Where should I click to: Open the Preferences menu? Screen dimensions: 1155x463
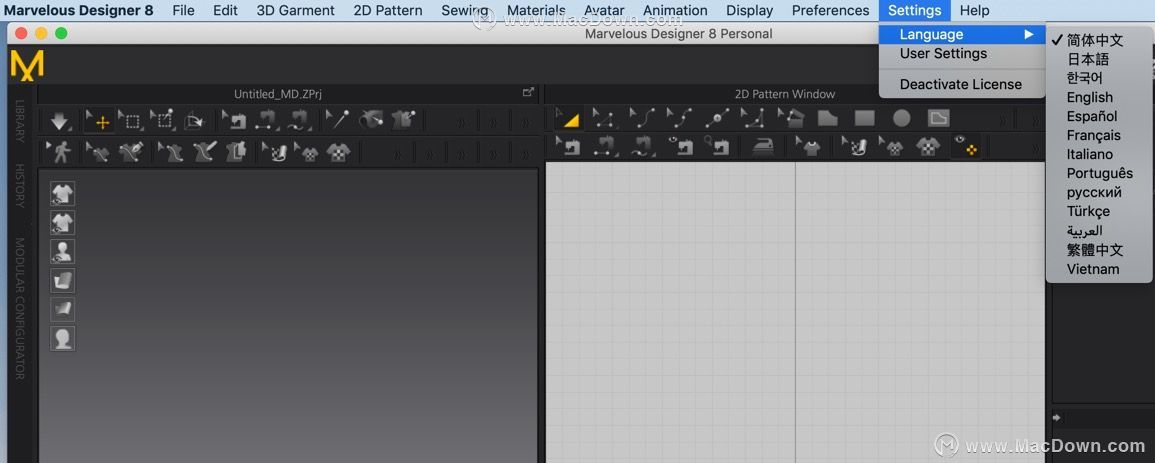pyautogui.click(x=830, y=10)
